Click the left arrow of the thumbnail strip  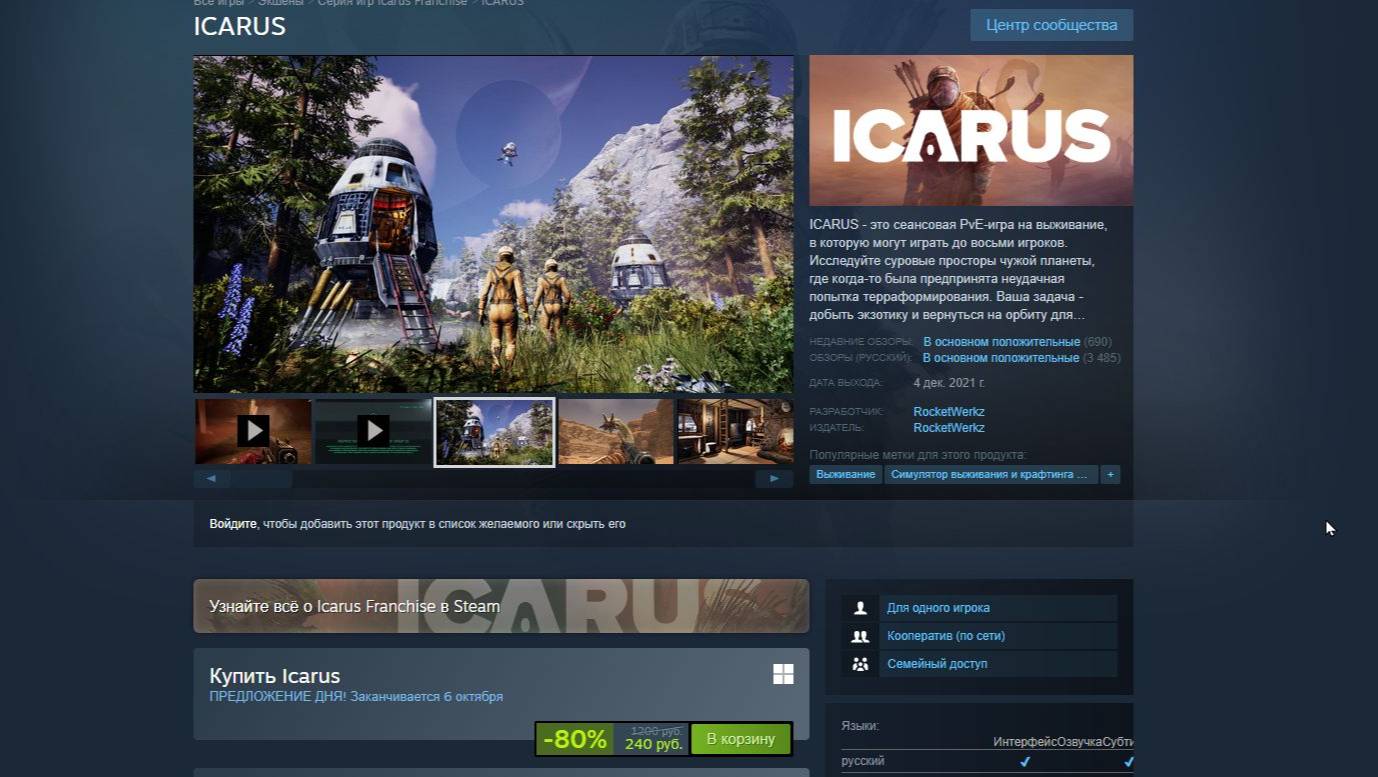pyautogui.click(x=211, y=479)
